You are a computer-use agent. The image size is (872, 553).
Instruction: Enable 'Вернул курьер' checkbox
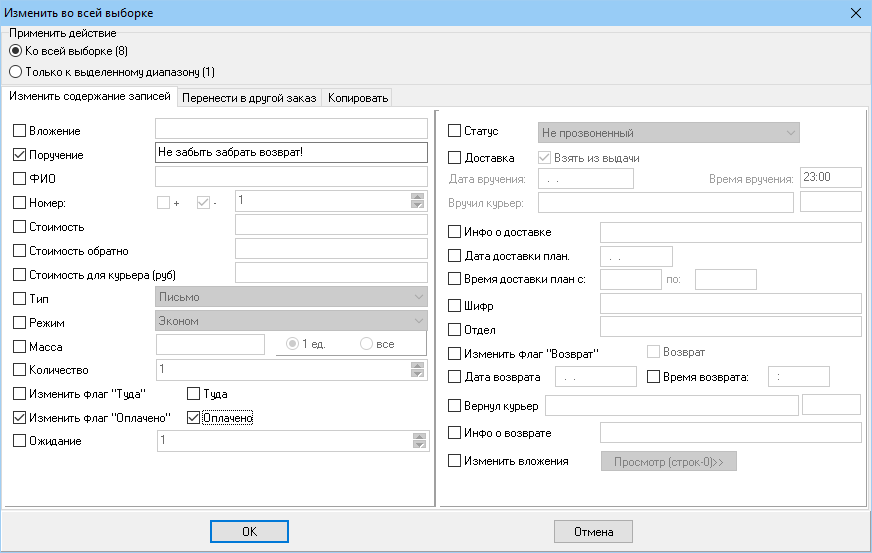click(454, 406)
